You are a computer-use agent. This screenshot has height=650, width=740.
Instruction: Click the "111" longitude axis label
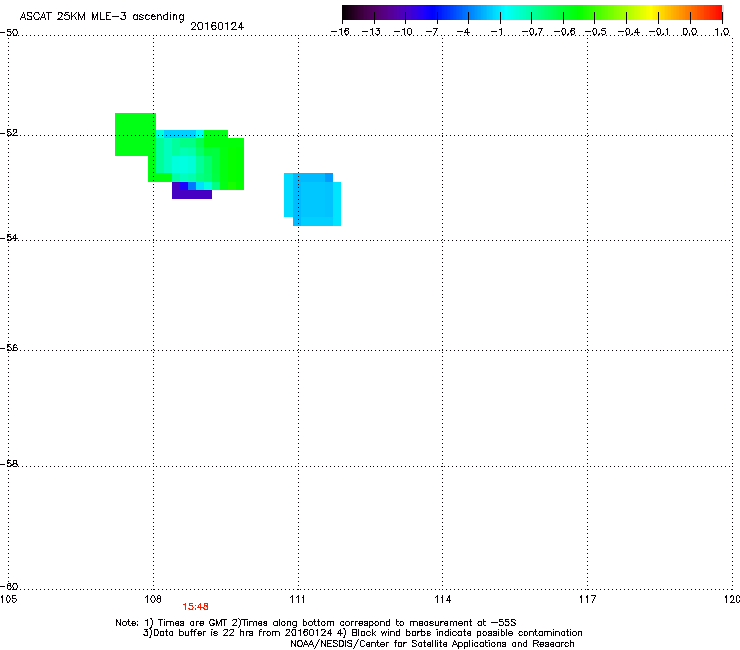[298, 599]
